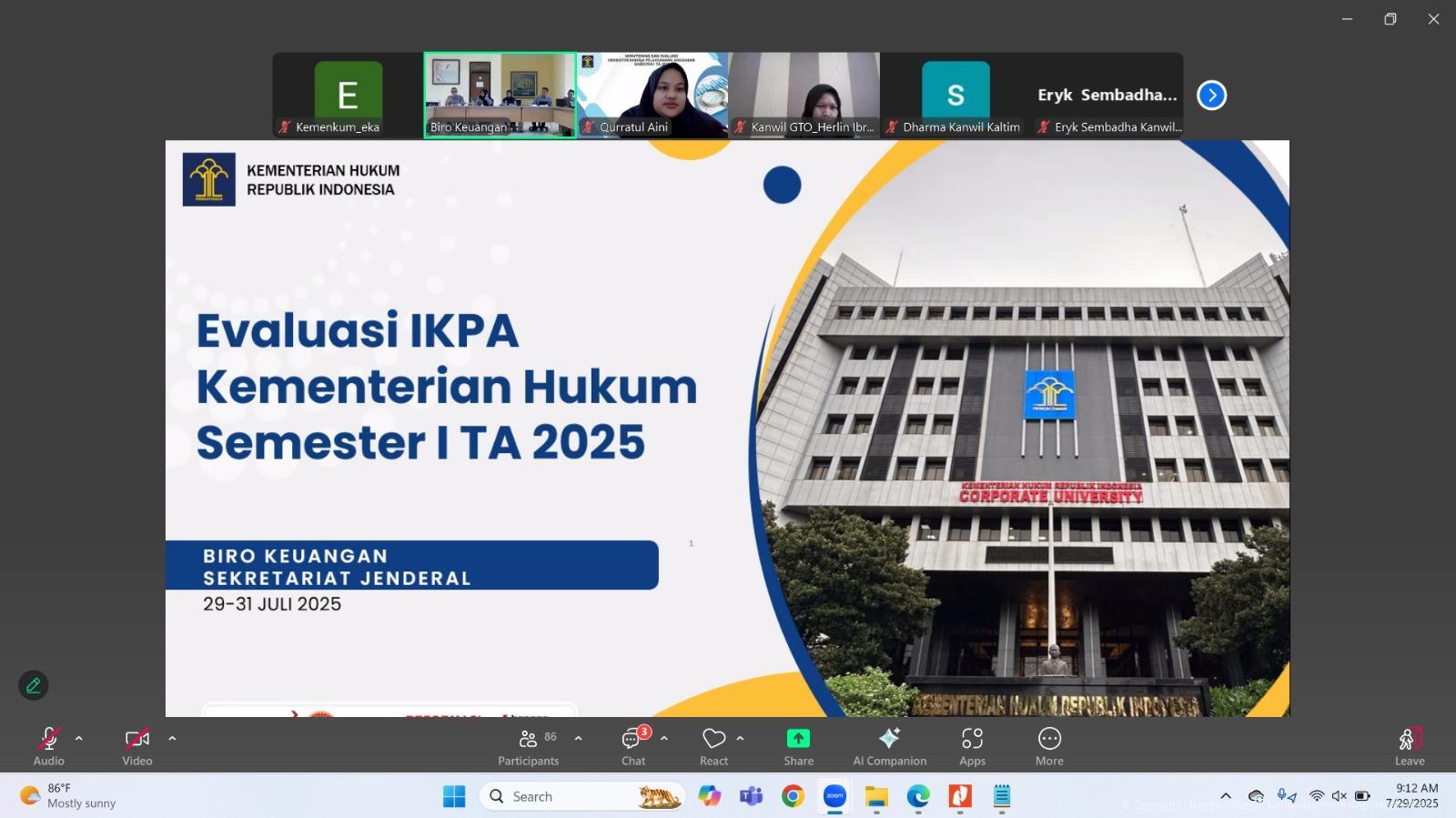
Task: Open the More options menu
Action: [1048, 746]
